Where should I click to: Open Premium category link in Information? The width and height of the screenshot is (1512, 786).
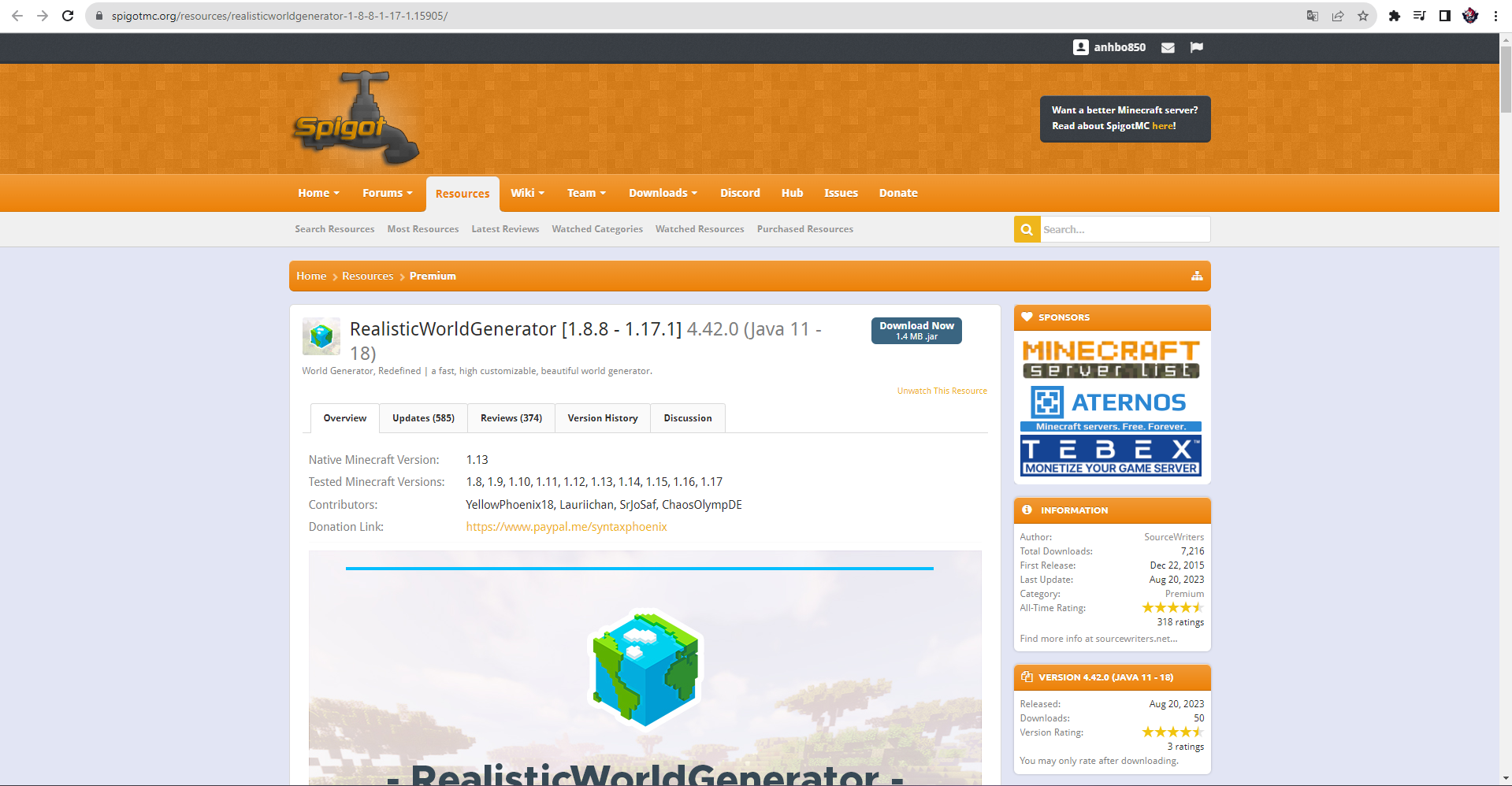click(1184, 594)
